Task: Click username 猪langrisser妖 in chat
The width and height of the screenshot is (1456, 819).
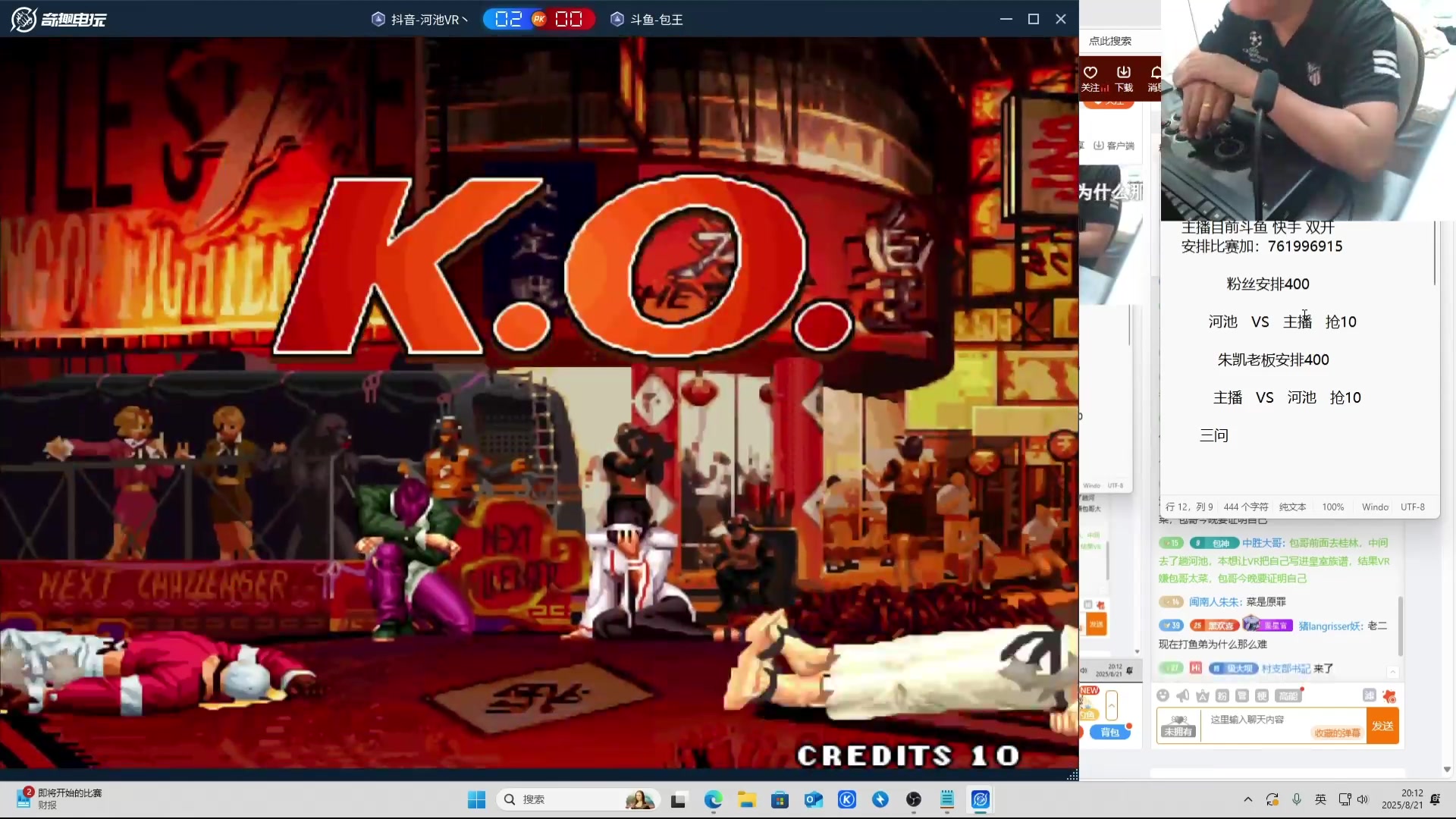Action: pos(1330,626)
